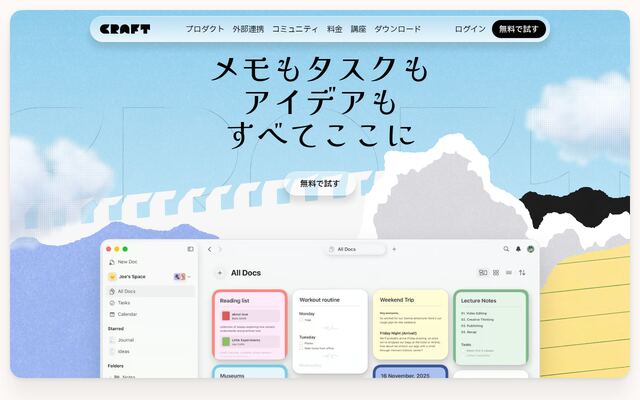Go to コミュニティ in the navigation
Viewport: 640px width, 400px height.
click(295, 29)
